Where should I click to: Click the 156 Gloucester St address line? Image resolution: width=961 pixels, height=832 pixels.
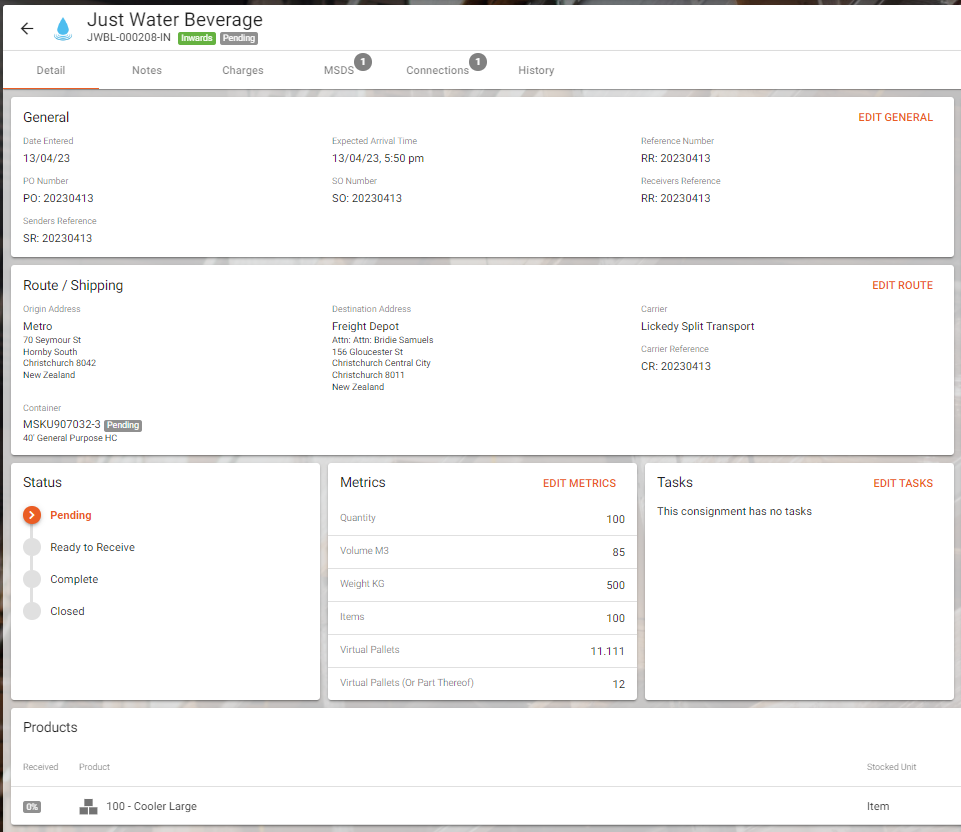367,352
